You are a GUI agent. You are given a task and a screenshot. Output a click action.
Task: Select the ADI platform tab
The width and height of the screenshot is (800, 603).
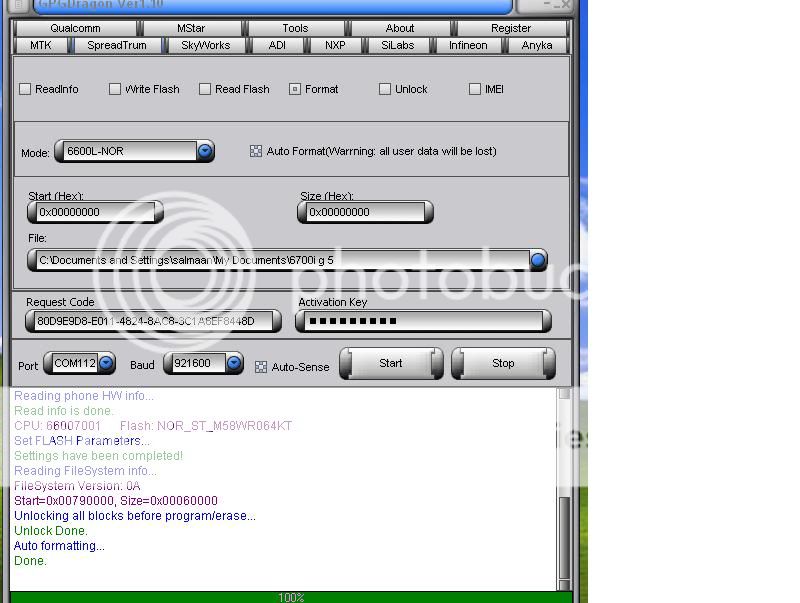click(x=277, y=45)
